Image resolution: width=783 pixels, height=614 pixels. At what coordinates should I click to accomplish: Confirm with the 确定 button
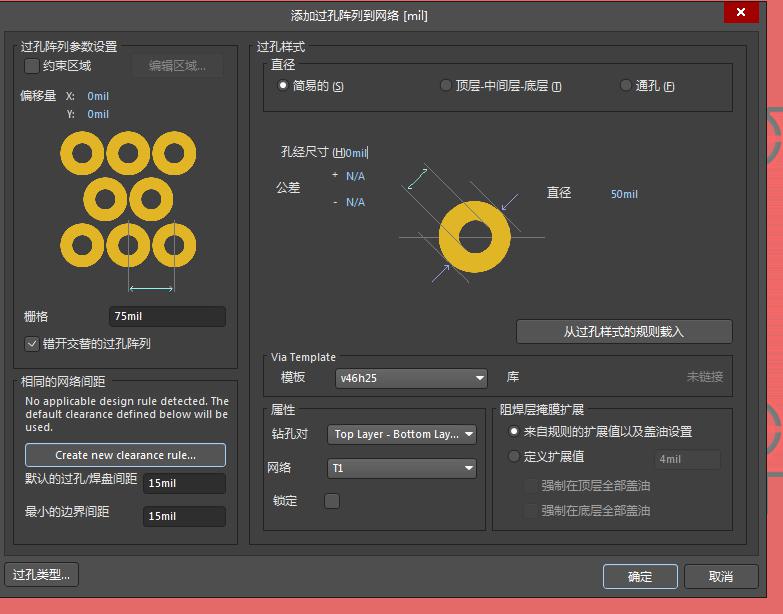640,577
